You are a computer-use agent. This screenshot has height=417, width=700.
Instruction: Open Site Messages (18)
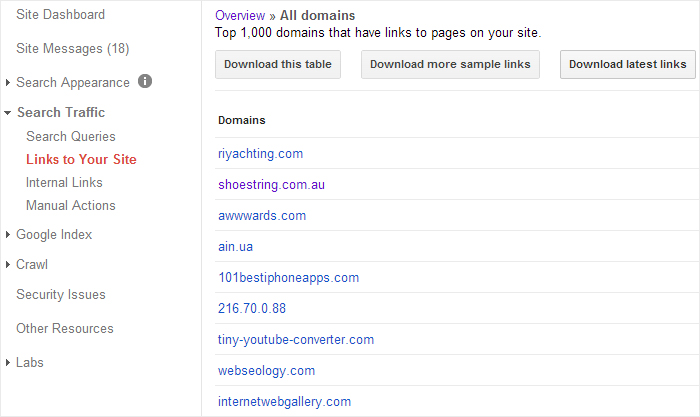(72, 49)
